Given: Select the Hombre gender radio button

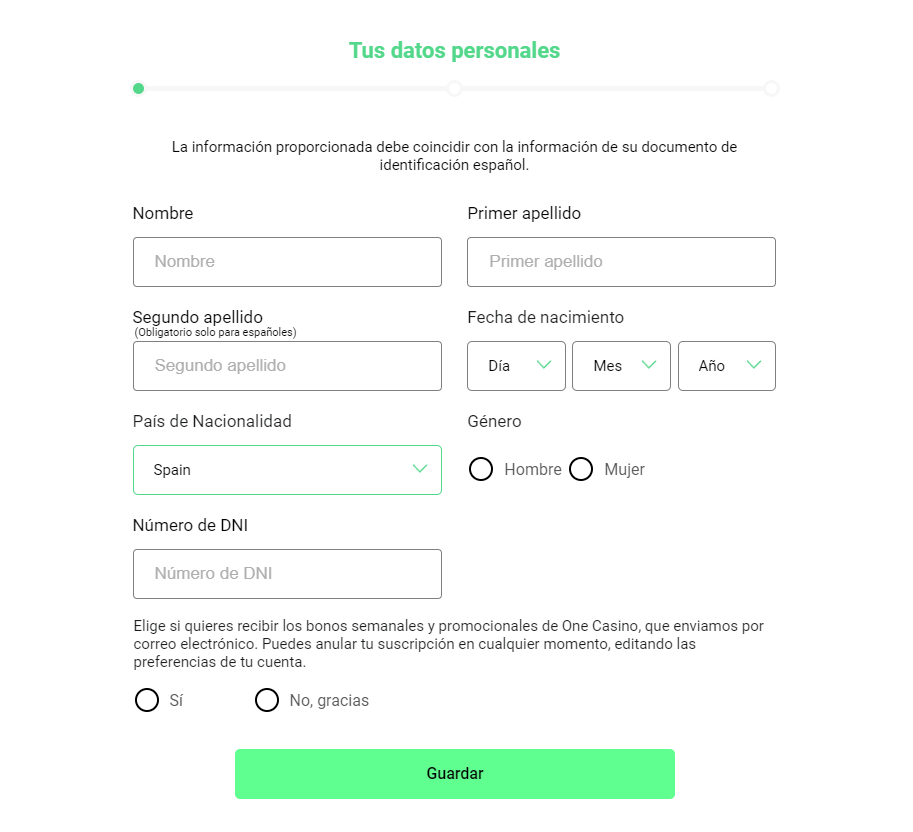Looking at the screenshot, I should pos(481,469).
